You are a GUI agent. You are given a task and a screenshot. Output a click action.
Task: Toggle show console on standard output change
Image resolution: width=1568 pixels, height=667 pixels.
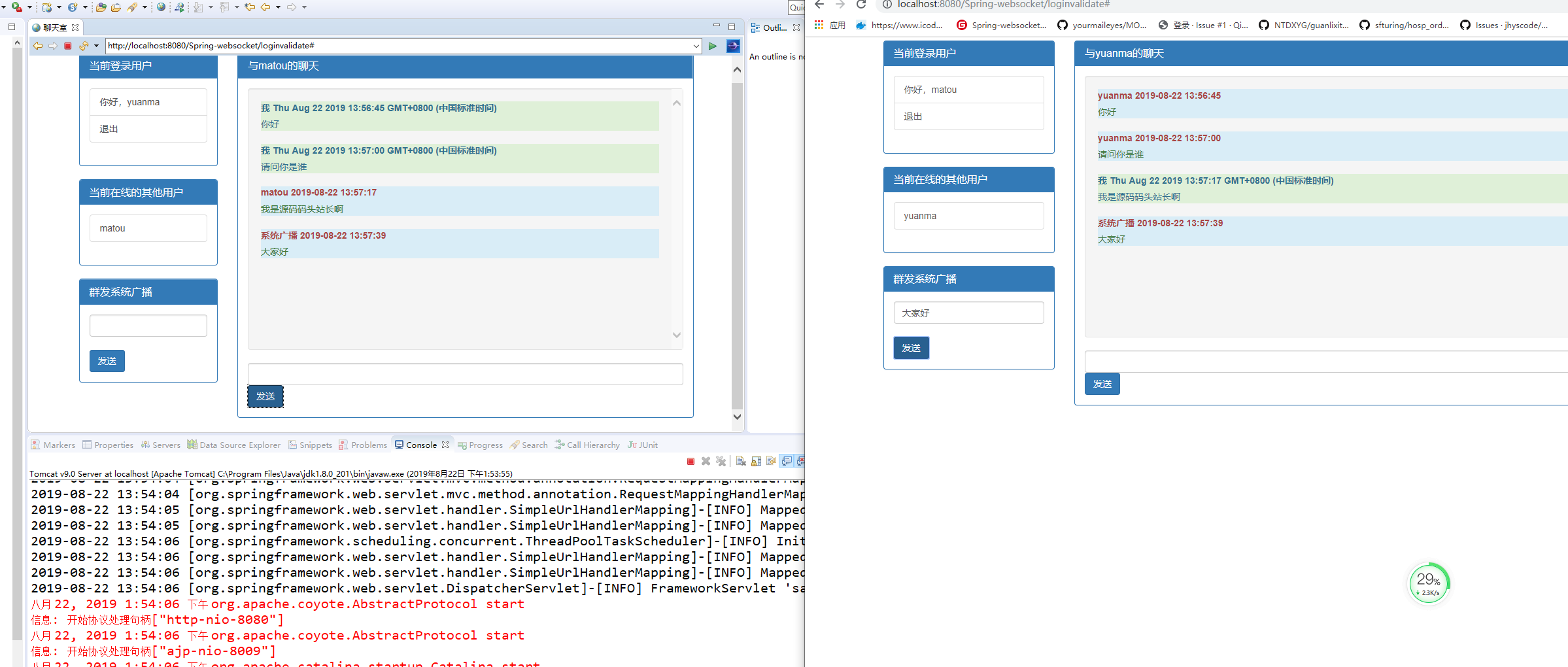[x=787, y=462]
